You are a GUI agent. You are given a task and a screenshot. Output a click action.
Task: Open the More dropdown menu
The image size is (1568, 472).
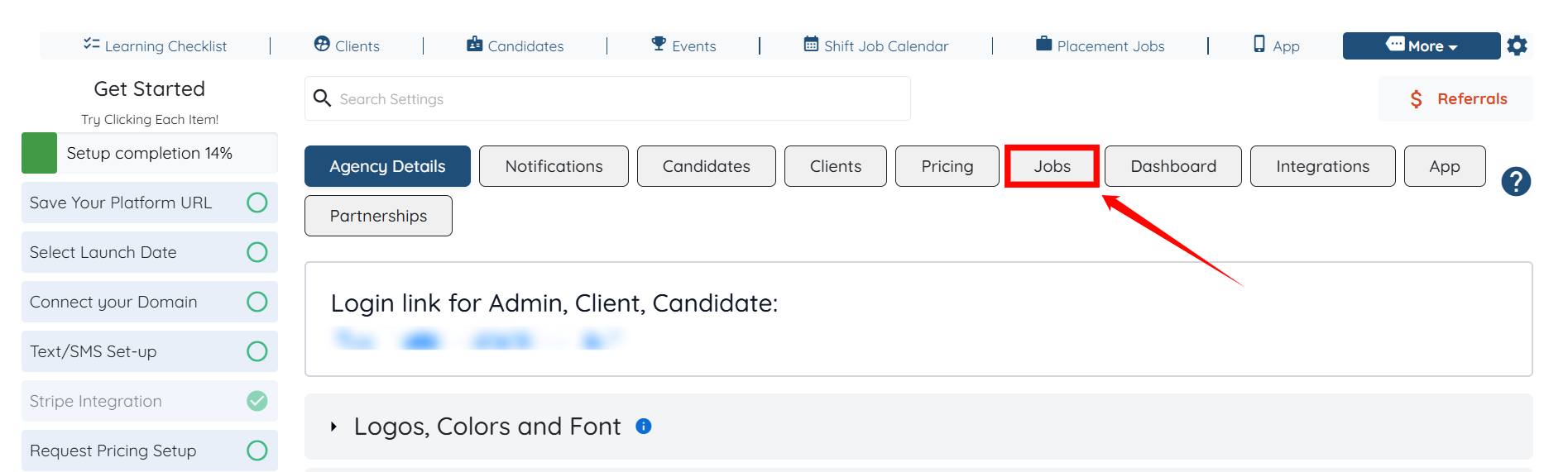coord(1421,46)
